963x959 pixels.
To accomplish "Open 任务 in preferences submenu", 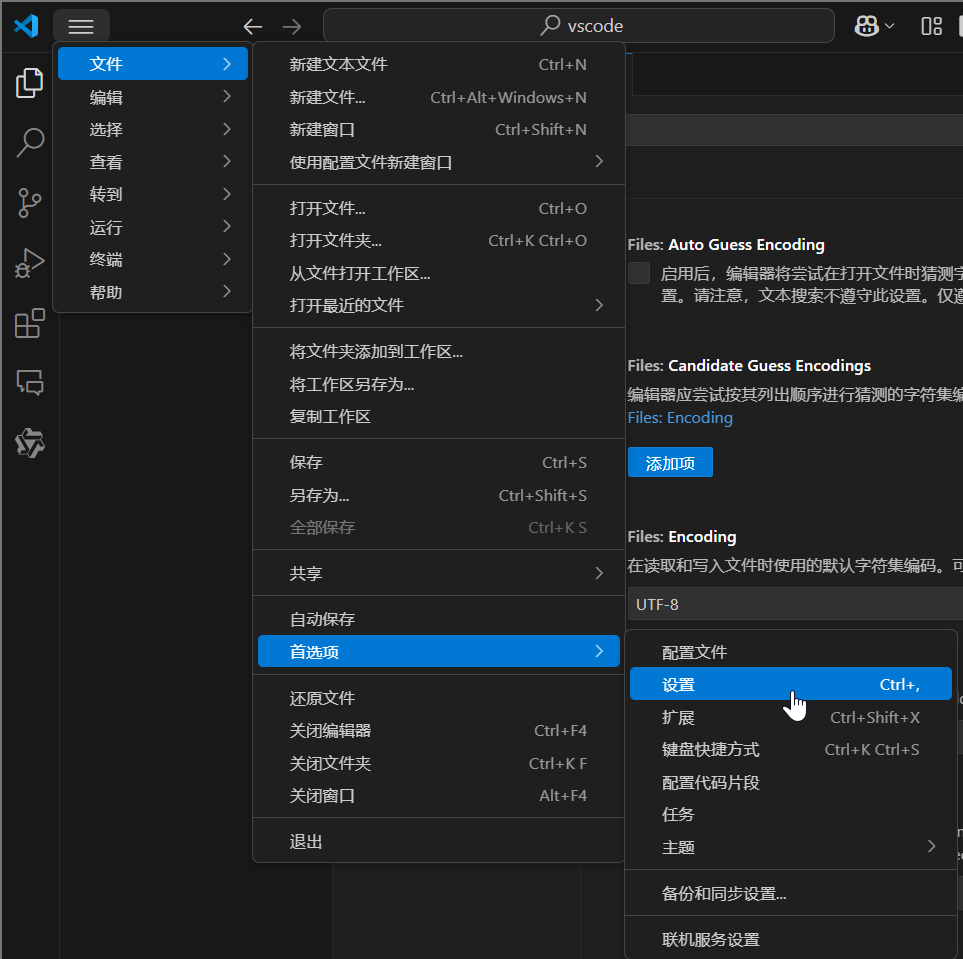I will click(790, 815).
